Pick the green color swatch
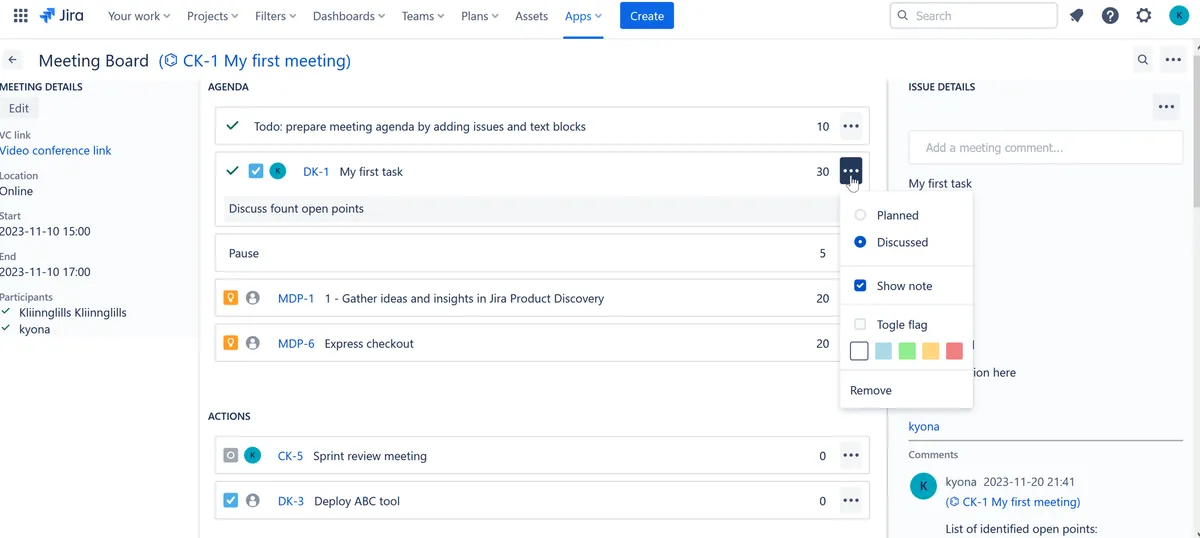The width and height of the screenshot is (1200, 538). 907,351
